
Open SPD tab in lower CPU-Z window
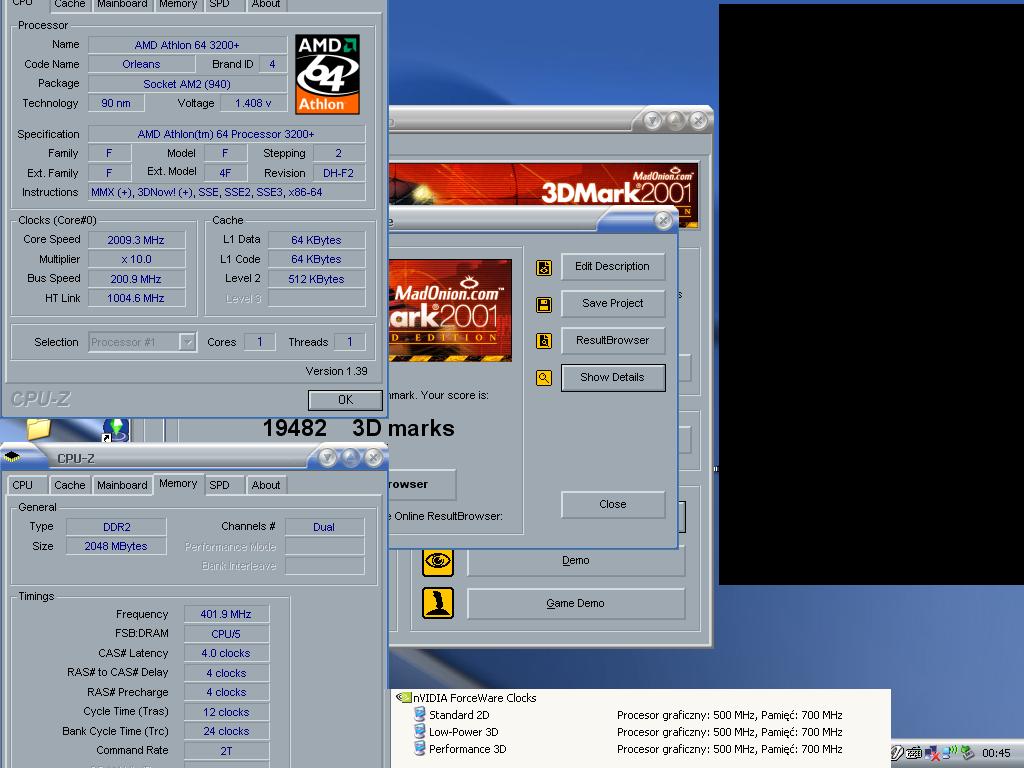pos(219,485)
